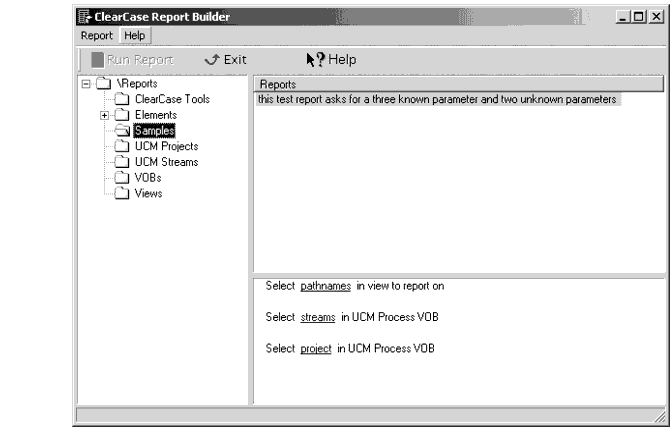This screenshot has width=672, height=436.
Task: Select the Samples folder label
Action: (x=154, y=131)
